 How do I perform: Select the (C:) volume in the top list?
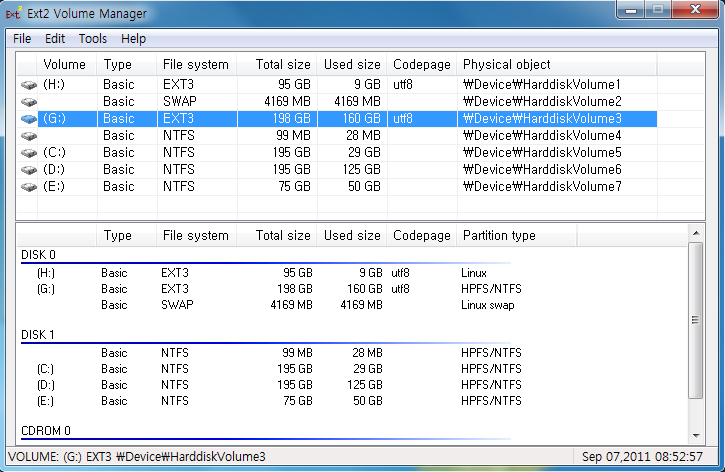tap(54, 153)
